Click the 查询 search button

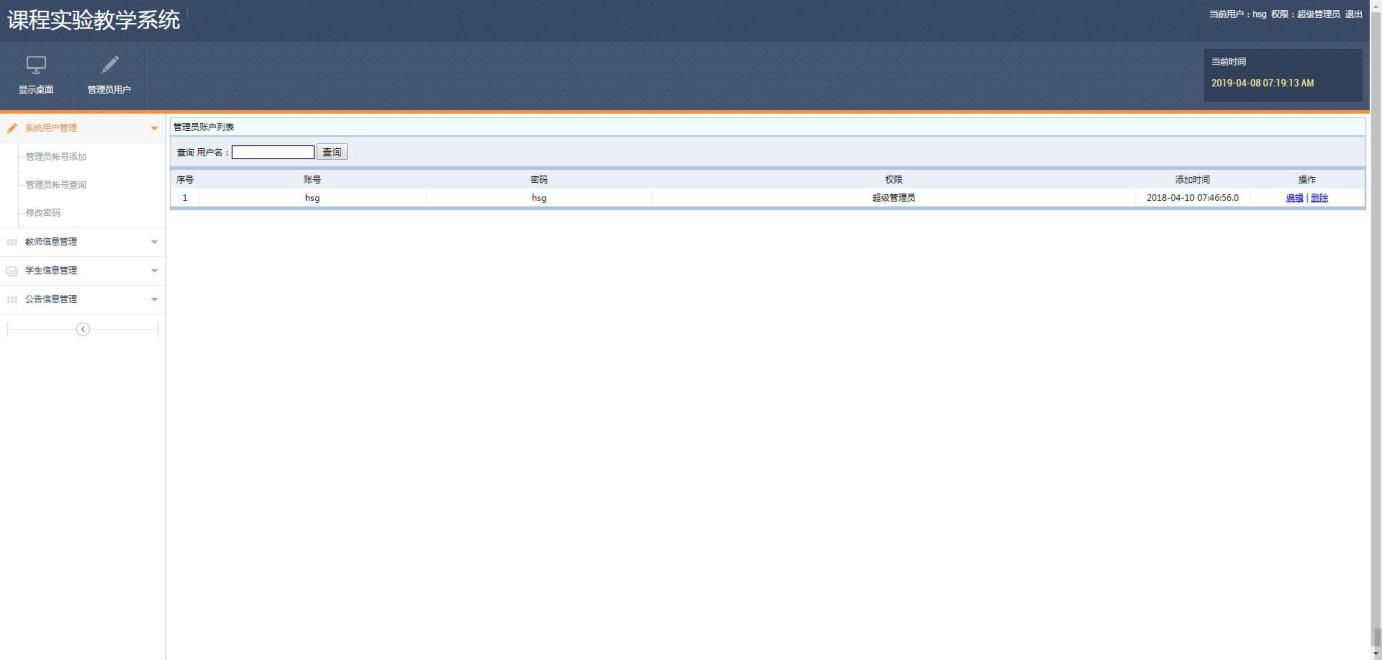(x=332, y=152)
